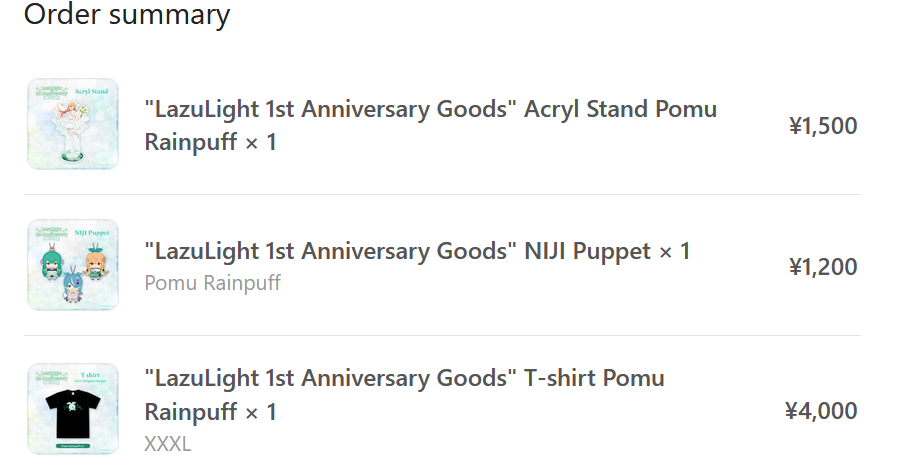Click the Acryl Stand product thumbnail
The image size is (901, 469).
(x=73, y=124)
